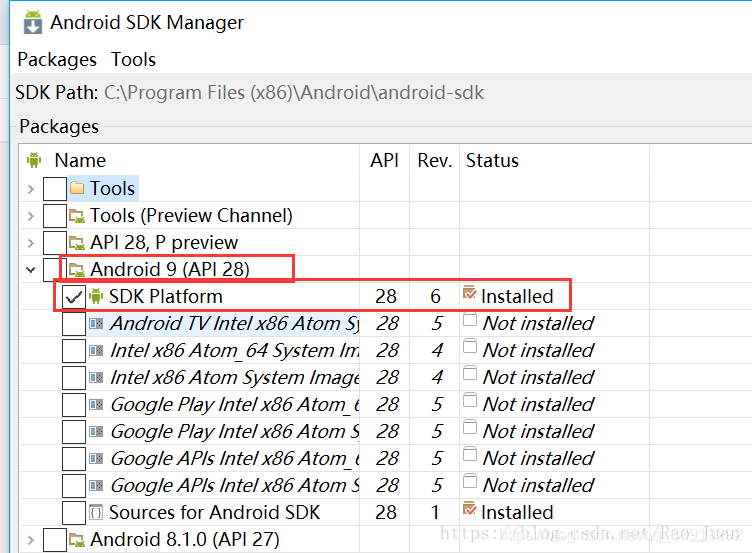Click the Android 9 (API 28) folder icon
752x553 pixels.
point(77,270)
